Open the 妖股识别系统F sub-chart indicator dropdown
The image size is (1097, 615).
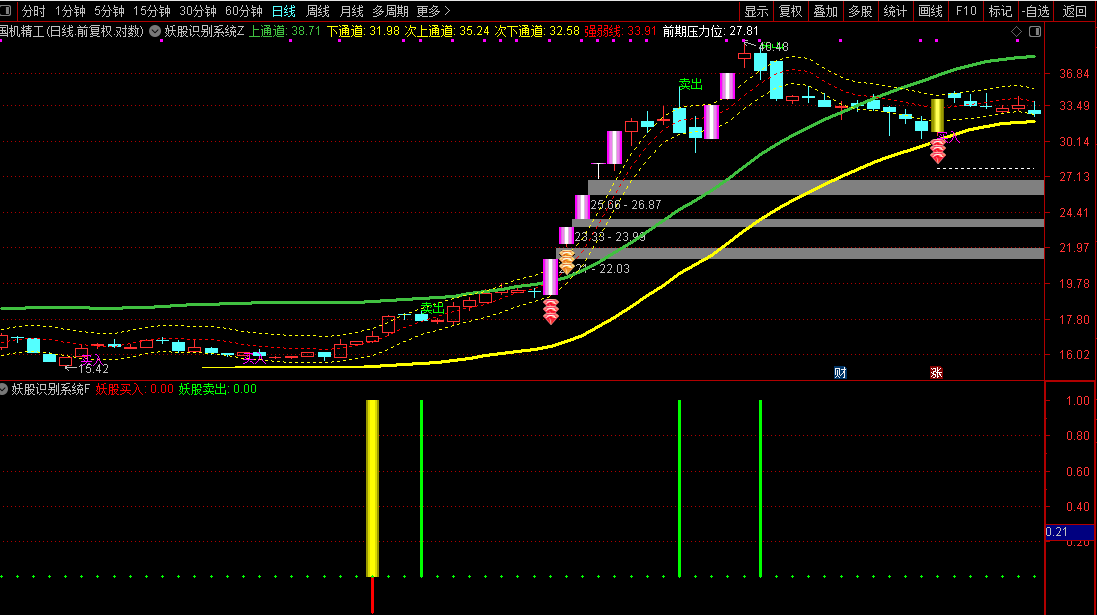(3, 389)
